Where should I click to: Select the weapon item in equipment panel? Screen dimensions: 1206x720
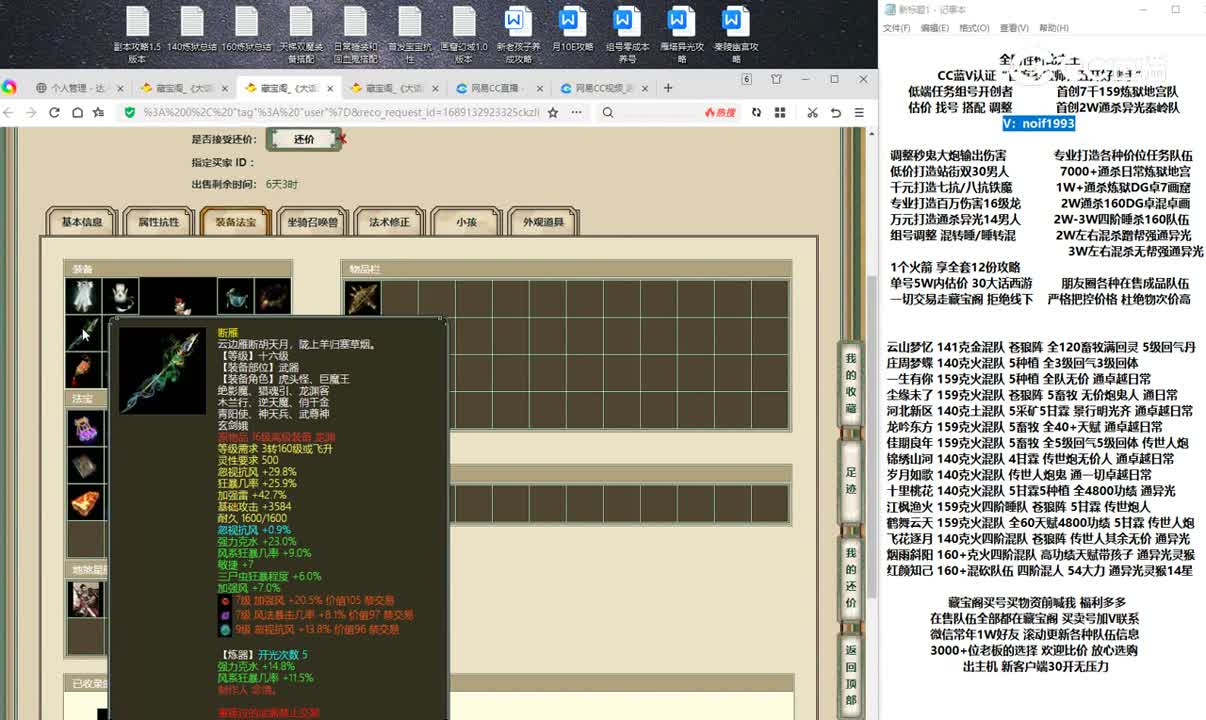(83, 334)
